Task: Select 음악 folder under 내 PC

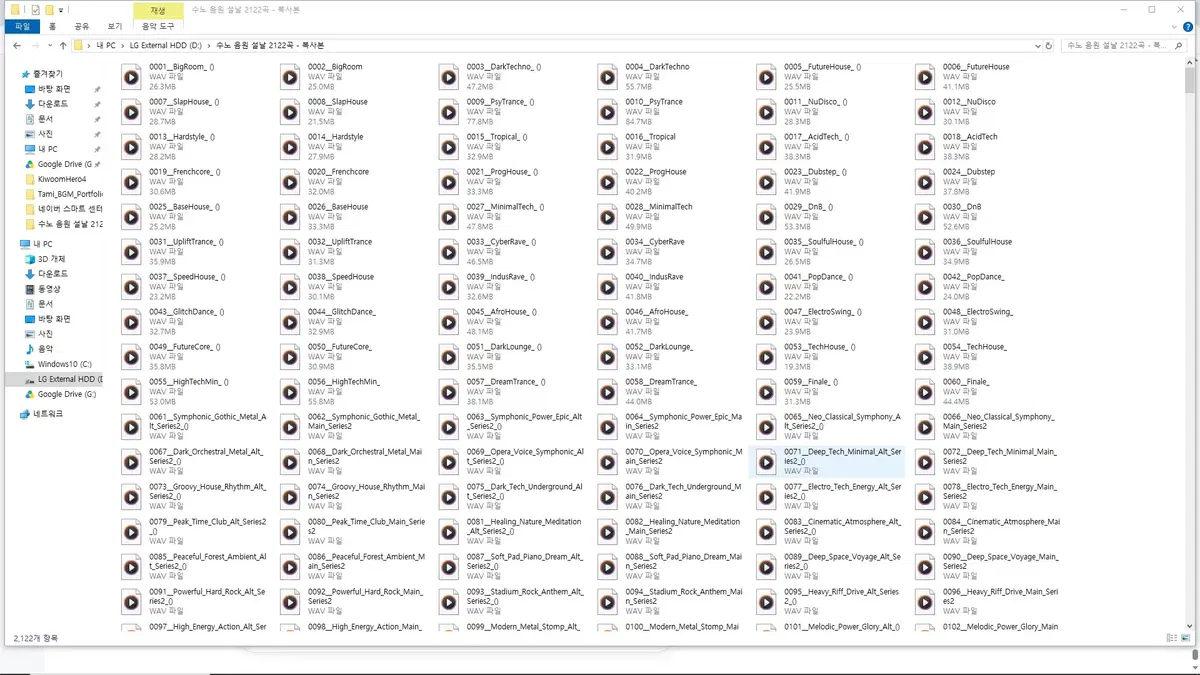Action: point(46,349)
